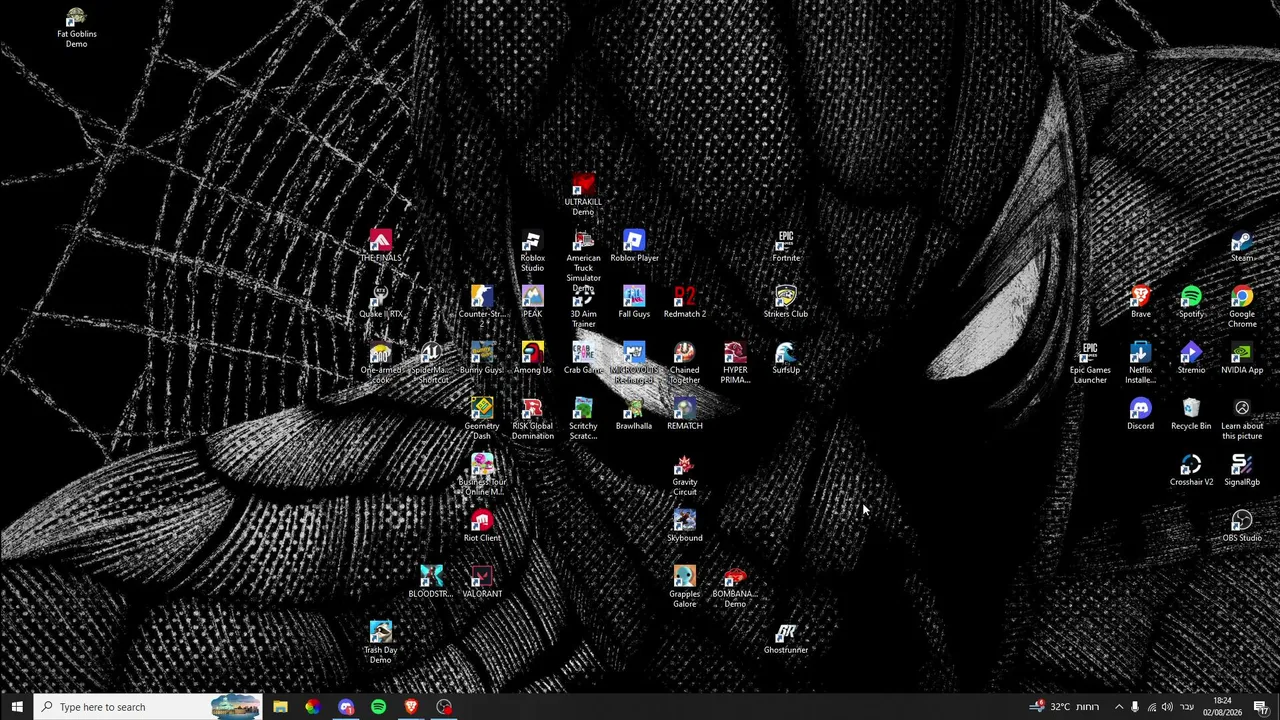Viewport: 1280px width, 720px height.
Task: Open the Among Us shortcut
Action: click(x=532, y=358)
